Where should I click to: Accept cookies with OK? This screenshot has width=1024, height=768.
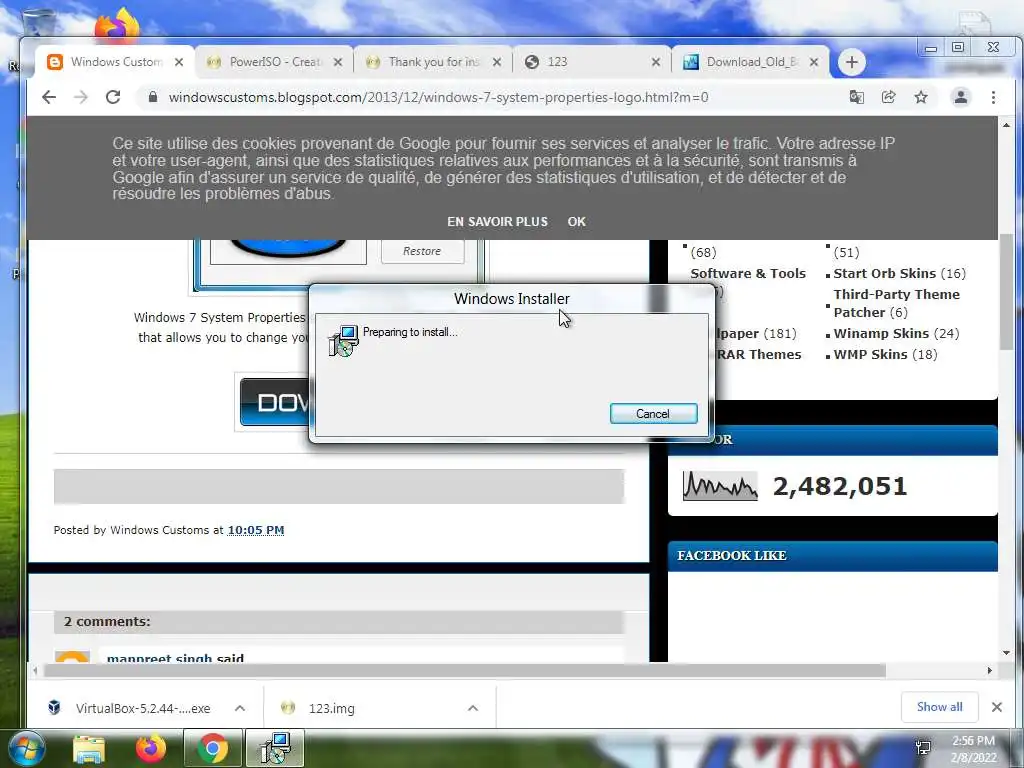pos(577,222)
